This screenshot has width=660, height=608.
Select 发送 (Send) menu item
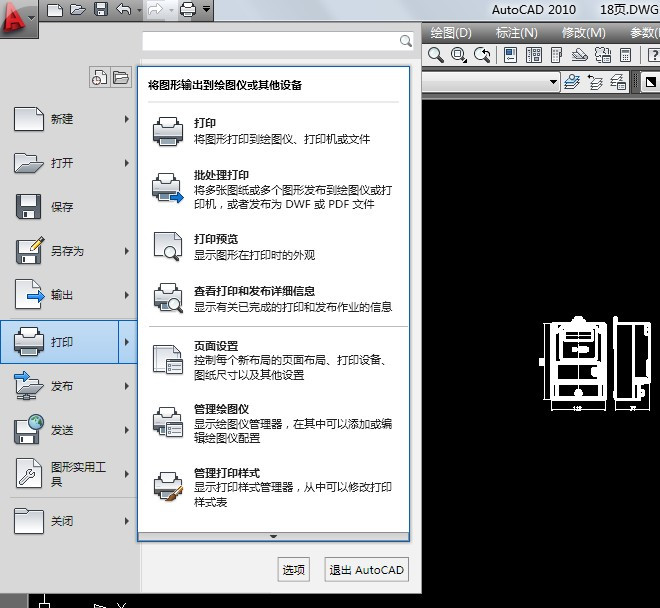pos(69,430)
